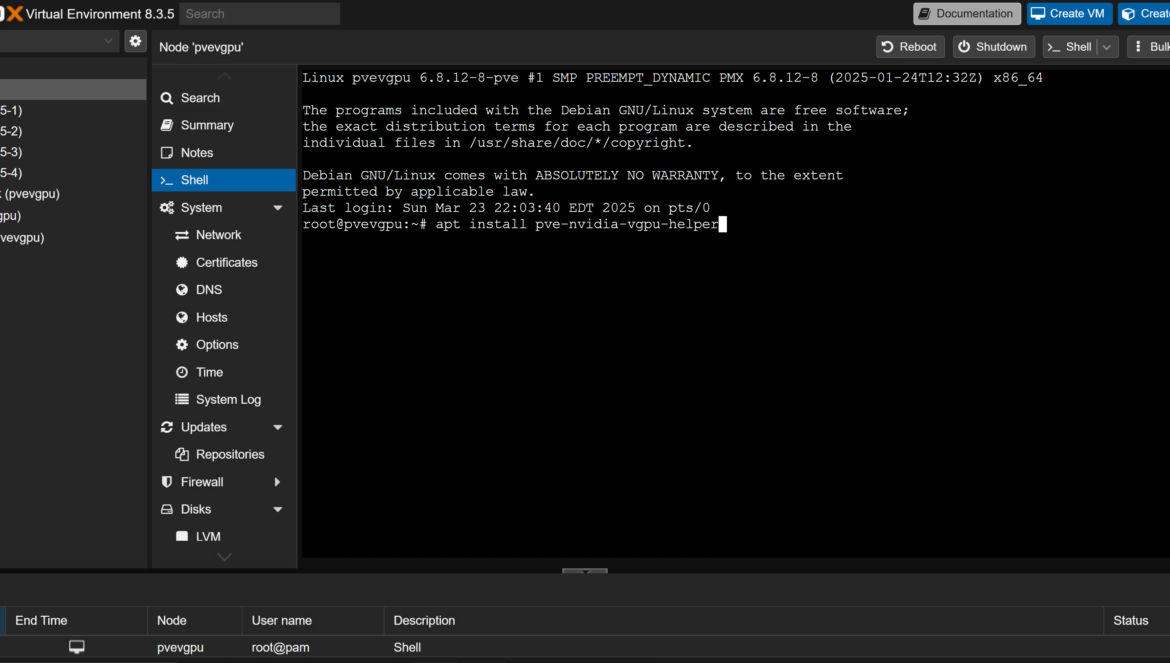Collapse the Disks submenu arrow
The width and height of the screenshot is (1170, 663).
pos(278,509)
